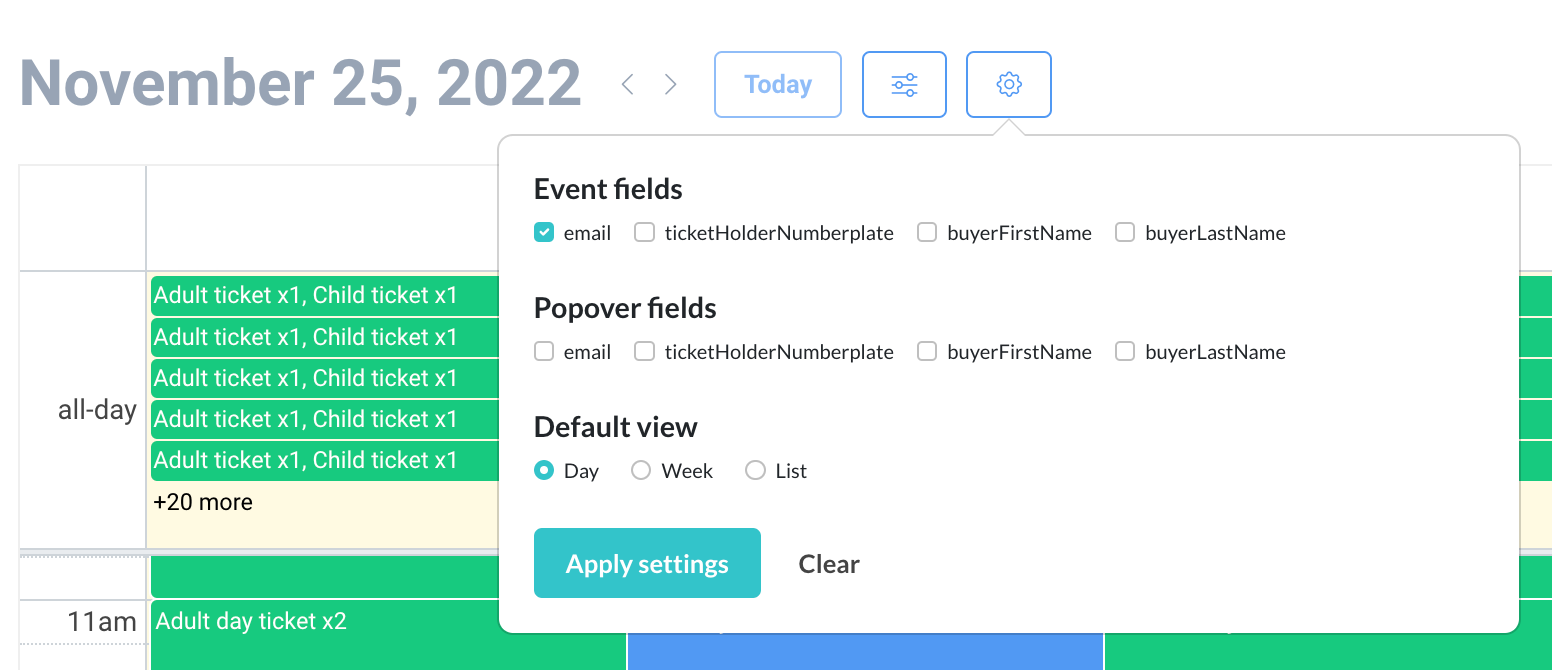Click the Today button

click(x=777, y=85)
